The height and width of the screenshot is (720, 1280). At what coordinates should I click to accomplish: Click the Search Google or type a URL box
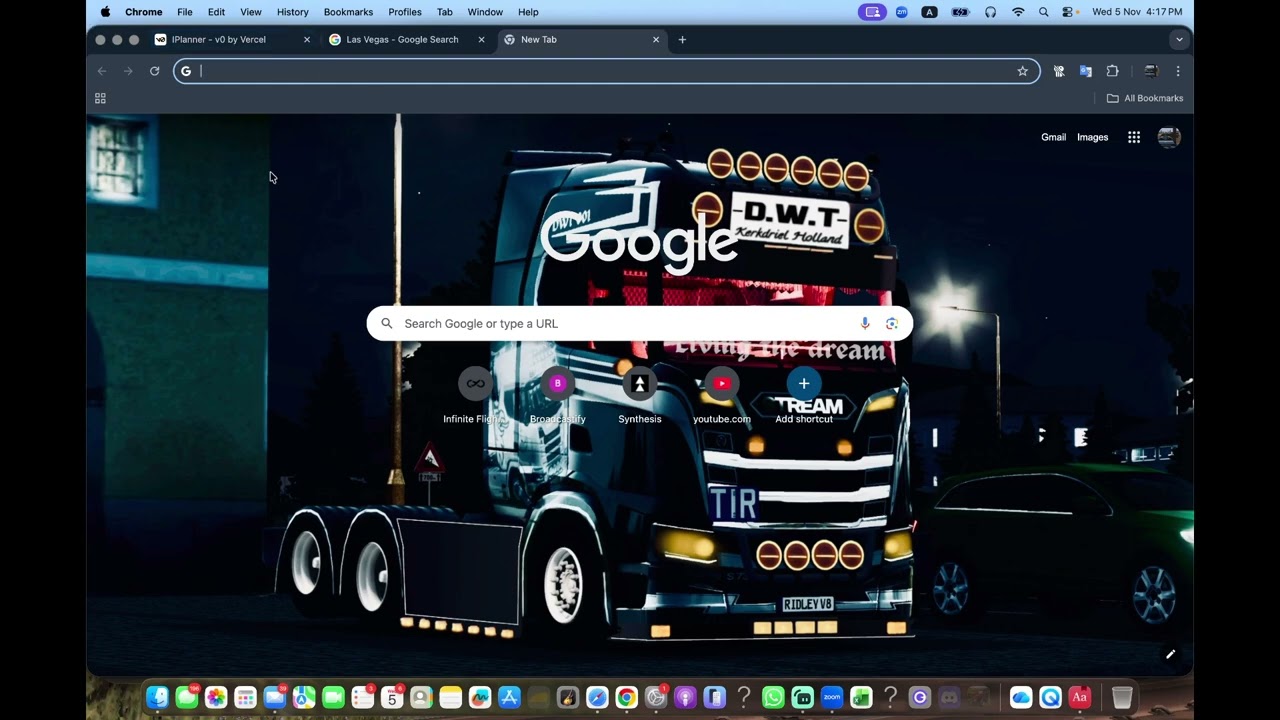[640, 323]
